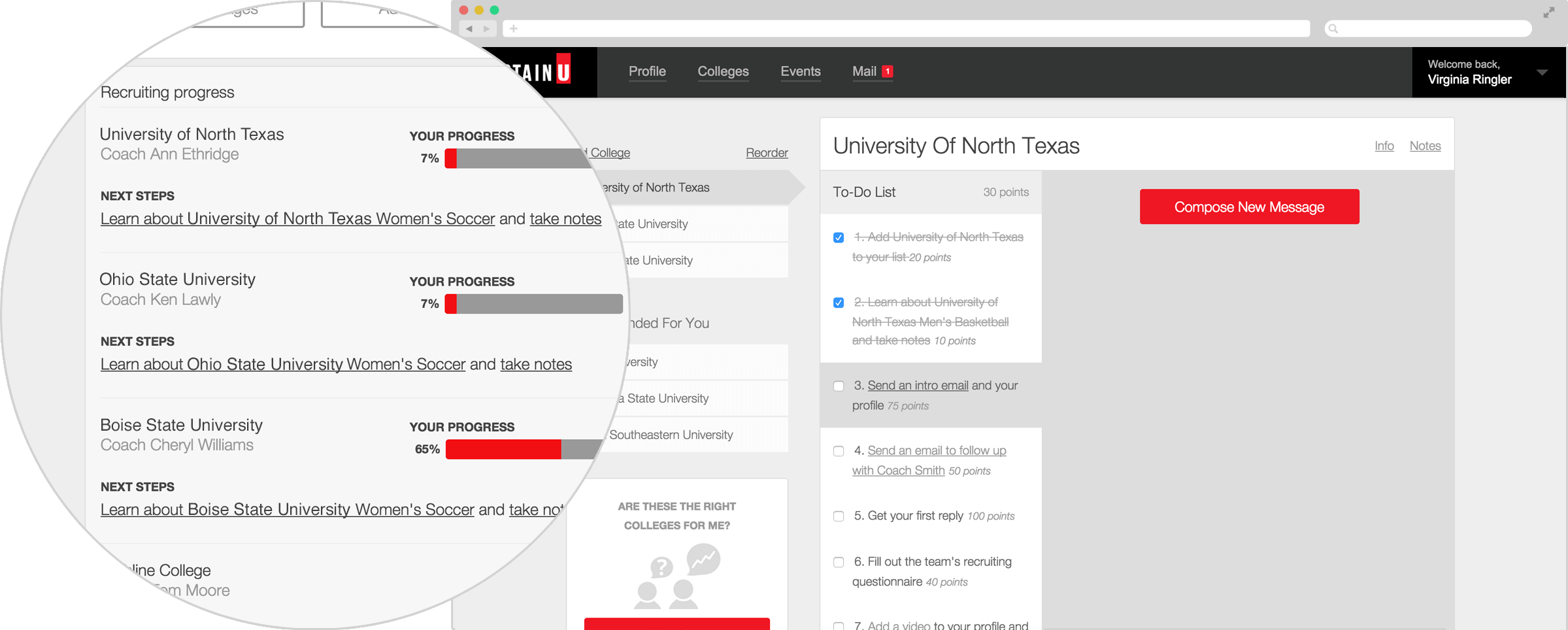Open the Events page
The height and width of the screenshot is (630, 1568).
[800, 71]
